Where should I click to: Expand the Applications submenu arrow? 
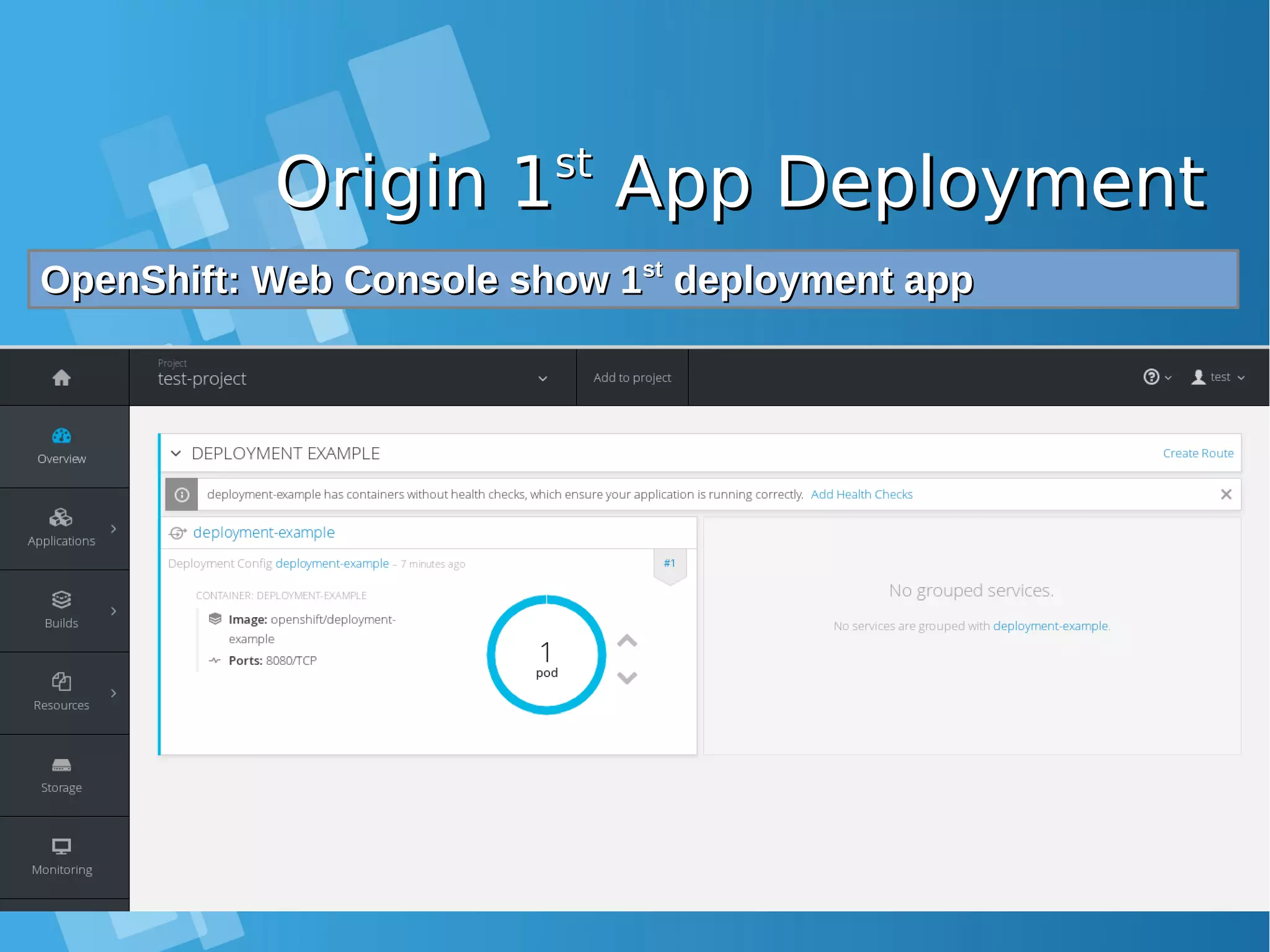click(113, 528)
